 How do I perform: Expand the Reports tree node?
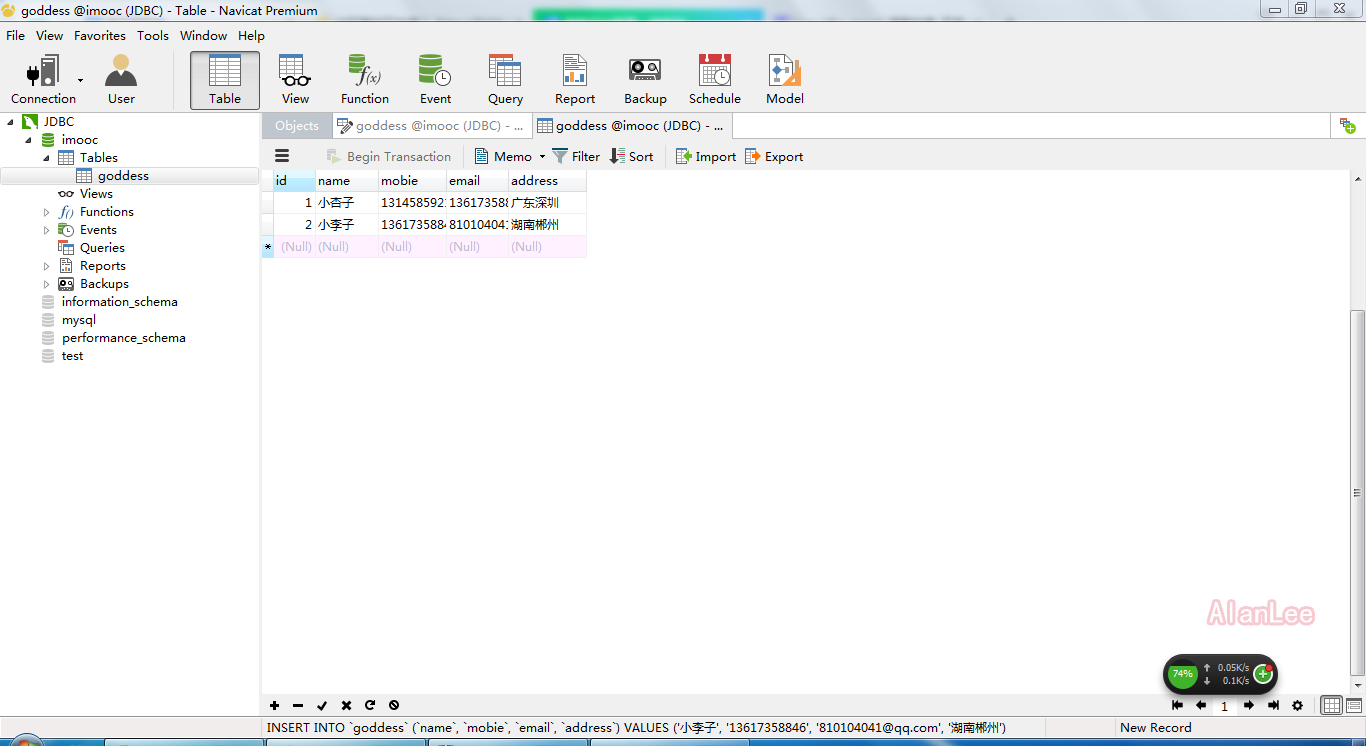point(47,266)
